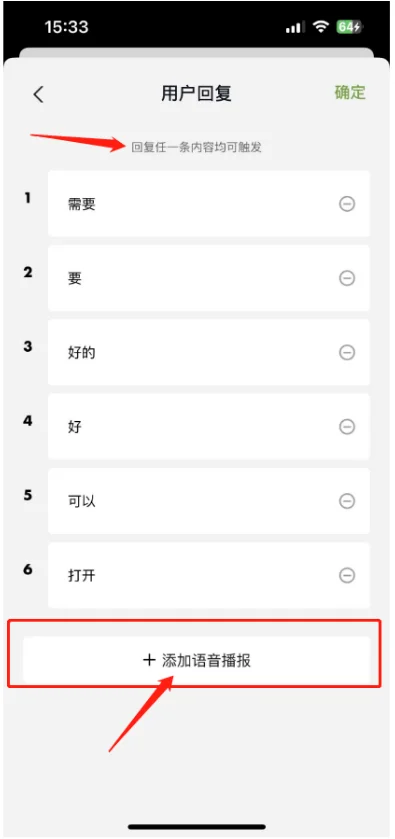Tap the 用户回复 page title

196,94
